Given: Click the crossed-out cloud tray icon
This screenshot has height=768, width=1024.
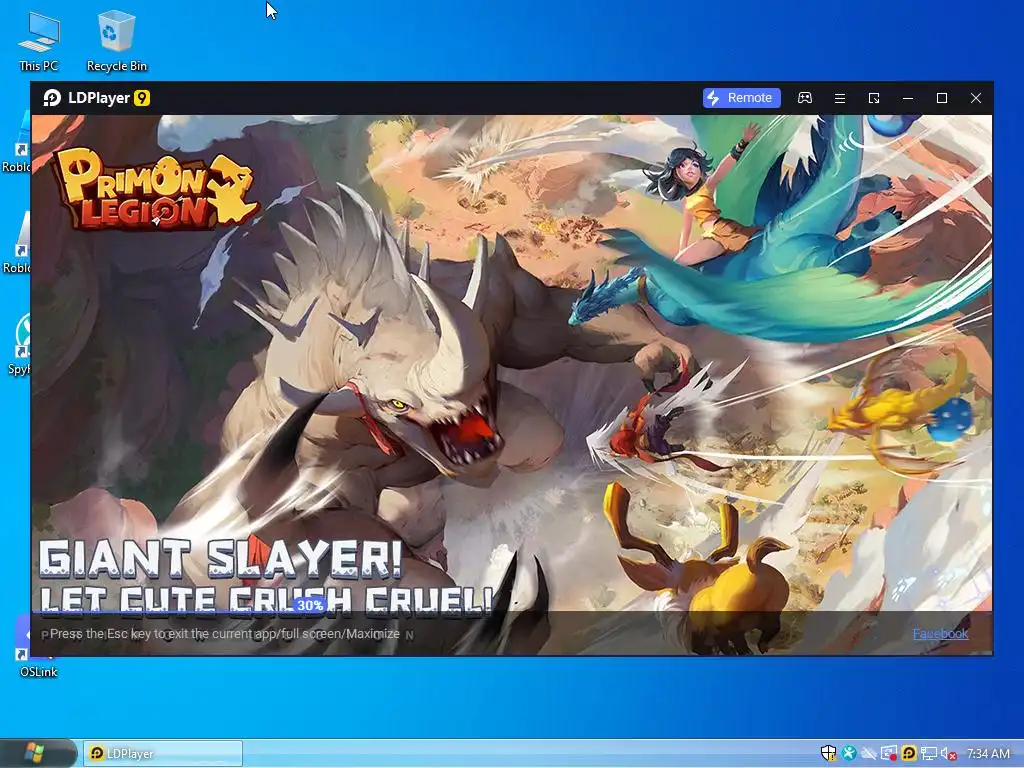Looking at the screenshot, I should coord(869,754).
